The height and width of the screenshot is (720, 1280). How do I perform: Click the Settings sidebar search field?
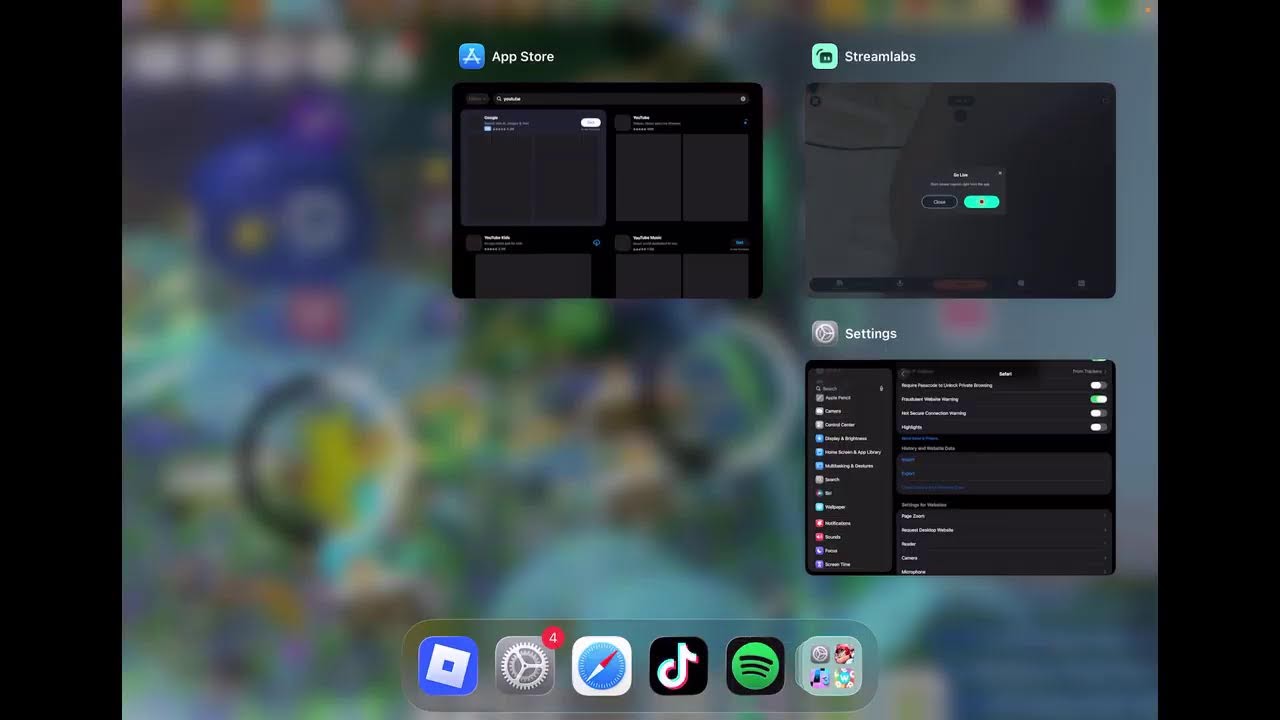click(850, 388)
